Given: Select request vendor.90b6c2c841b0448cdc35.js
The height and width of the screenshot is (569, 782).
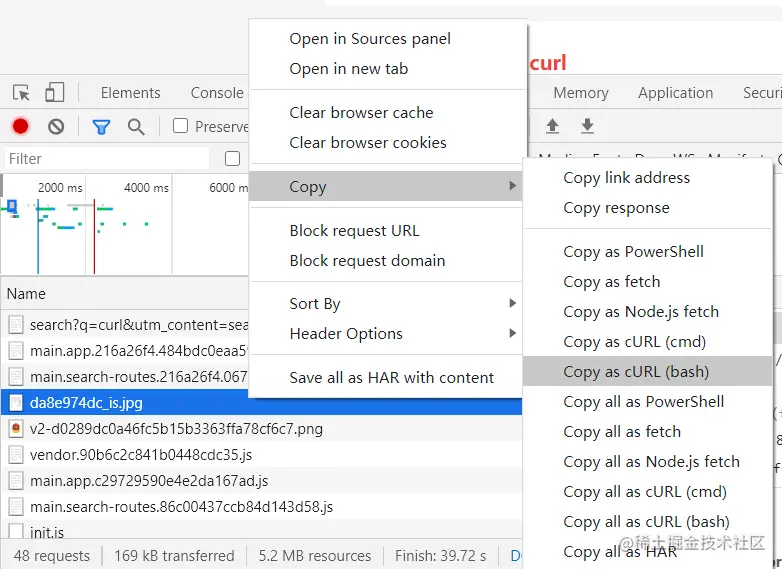Looking at the screenshot, I should pyautogui.click(x=261, y=454).
